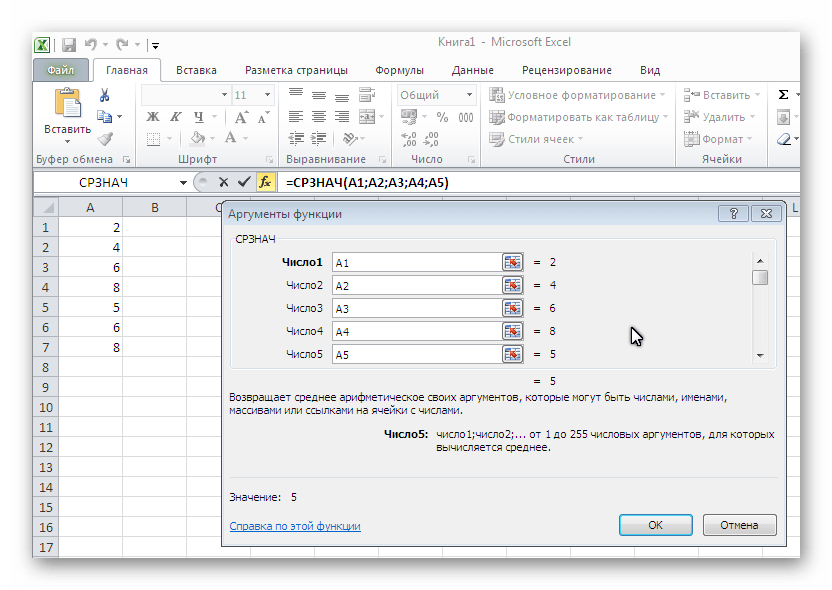Toggle bold formatting with Ж button
Screen dimensions: 832x590
click(x=153, y=117)
